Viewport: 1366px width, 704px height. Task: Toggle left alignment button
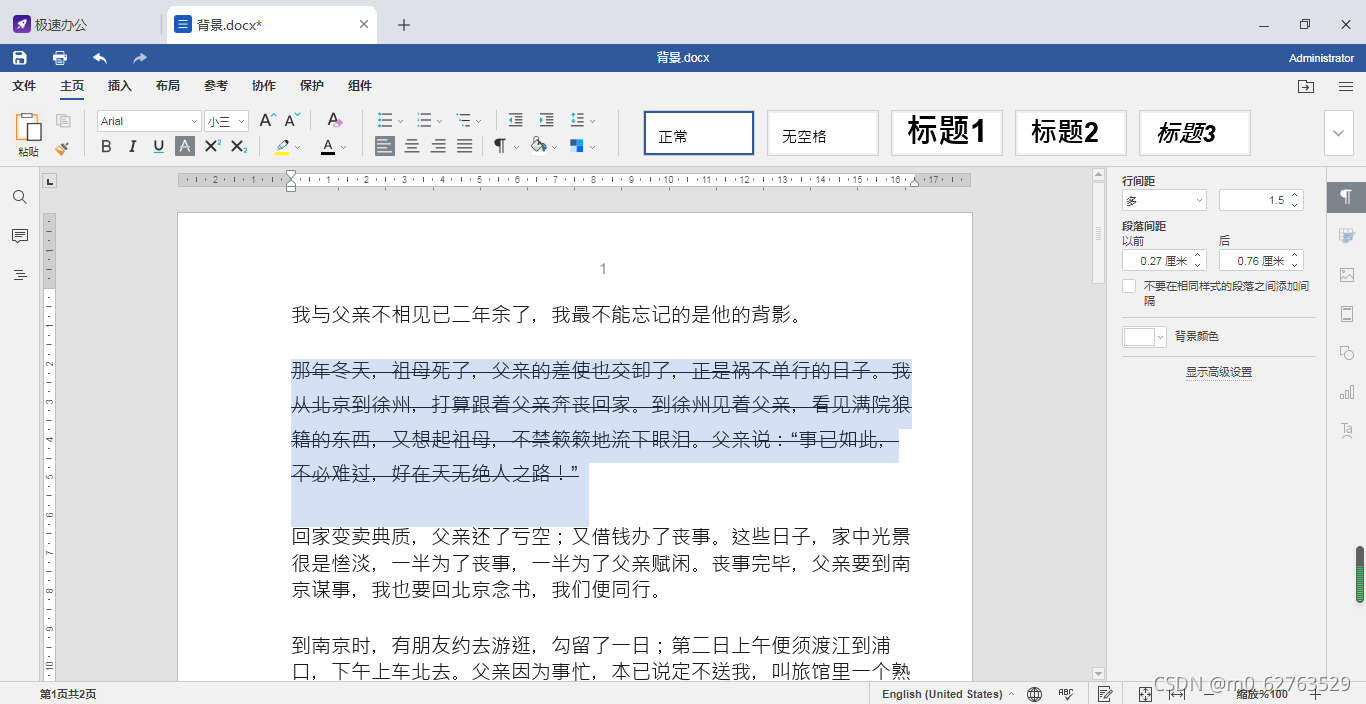(x=385, y=146)
